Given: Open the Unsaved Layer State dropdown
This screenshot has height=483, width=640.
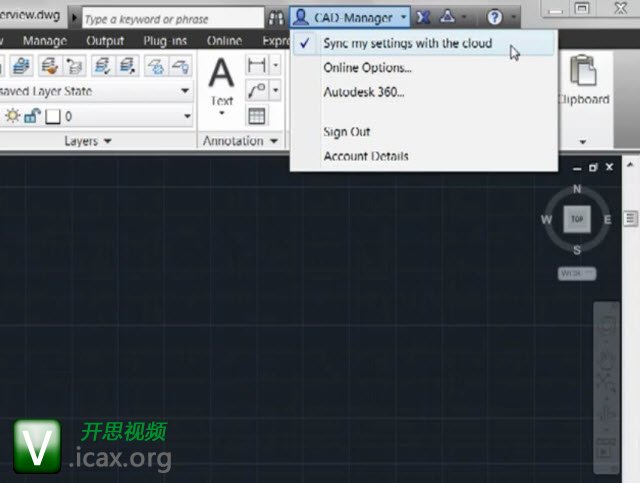Looking at the screenshot, I should pos(185,91).
